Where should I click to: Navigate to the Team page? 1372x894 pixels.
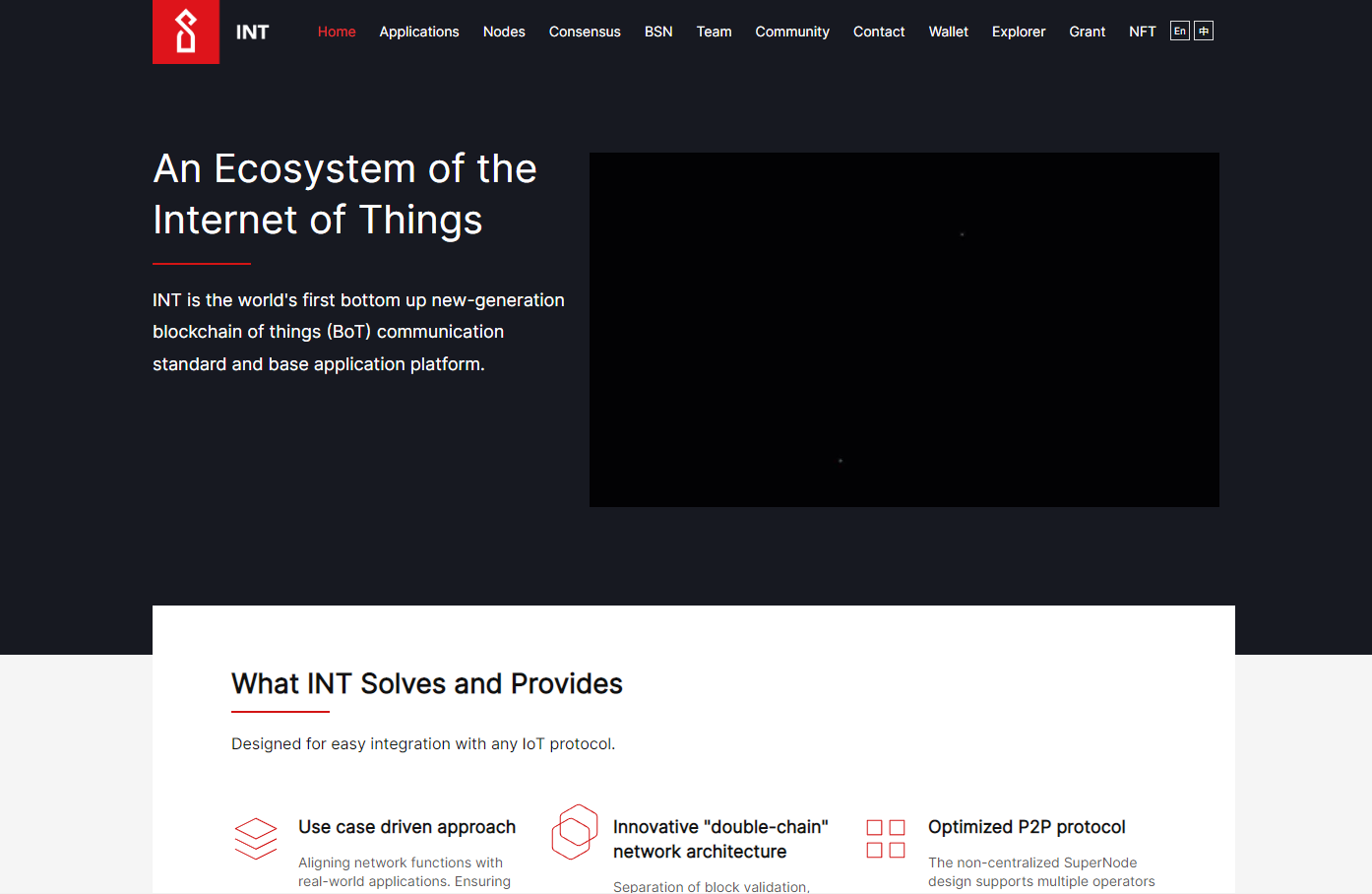pyautogui.click(x=714, y=32)
